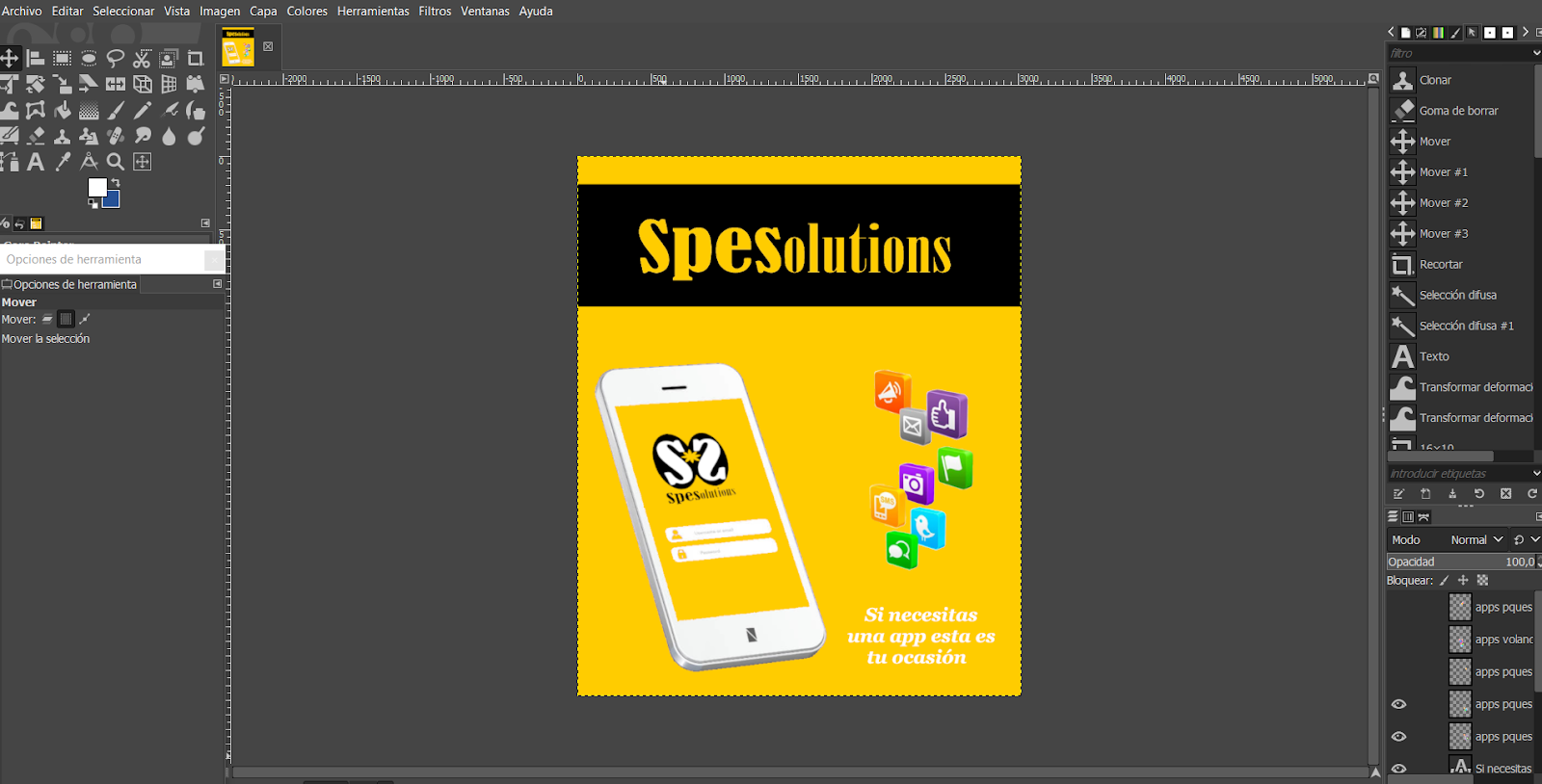
Task: Show previous dock tabs with left chevron
Action: tap(1391, 32)
